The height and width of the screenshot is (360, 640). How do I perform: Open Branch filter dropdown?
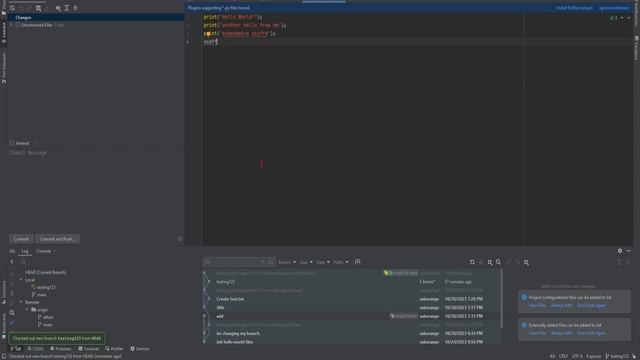pos(287,262)
